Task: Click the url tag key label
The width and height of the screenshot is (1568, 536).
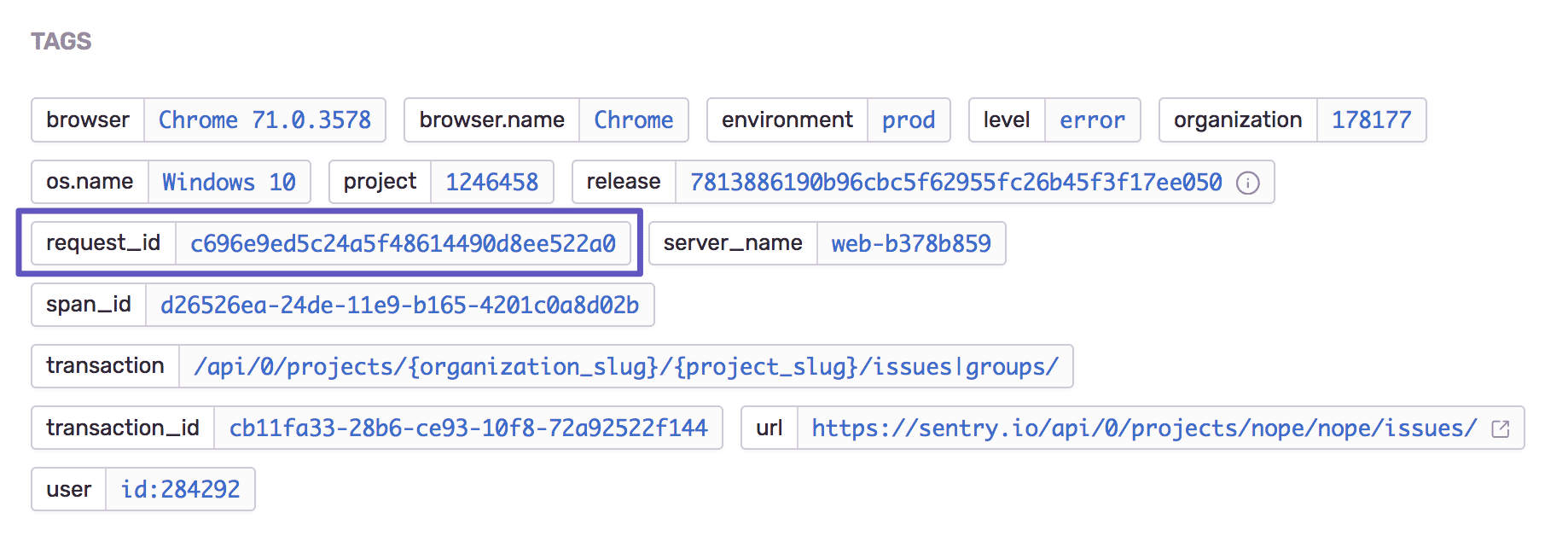Action: pos(769,428)
